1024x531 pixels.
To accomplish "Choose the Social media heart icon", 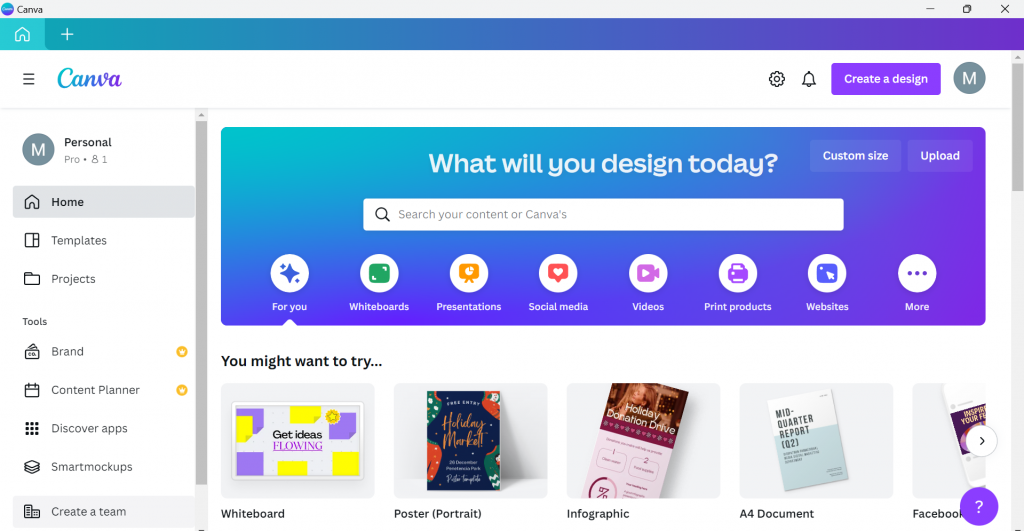I will pyautogui.click(x=558, y=273).
